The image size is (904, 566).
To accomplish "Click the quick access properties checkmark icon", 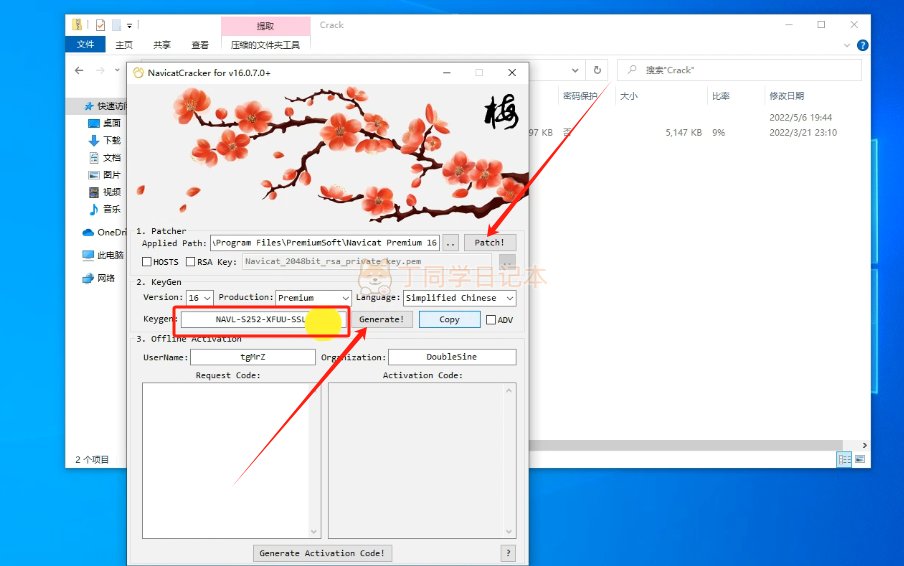I will click(x=100, y=25).
